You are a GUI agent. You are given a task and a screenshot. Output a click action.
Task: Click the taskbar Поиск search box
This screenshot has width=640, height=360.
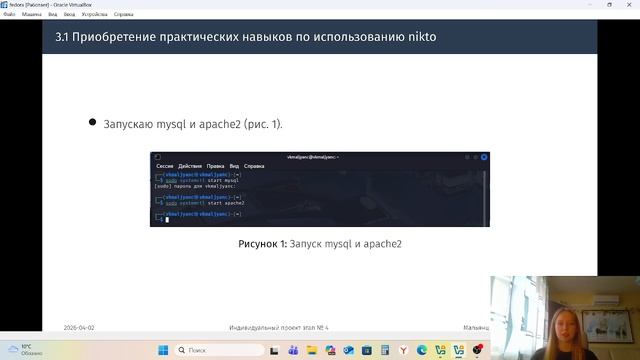pyautogui.click(x=220, y=350)
